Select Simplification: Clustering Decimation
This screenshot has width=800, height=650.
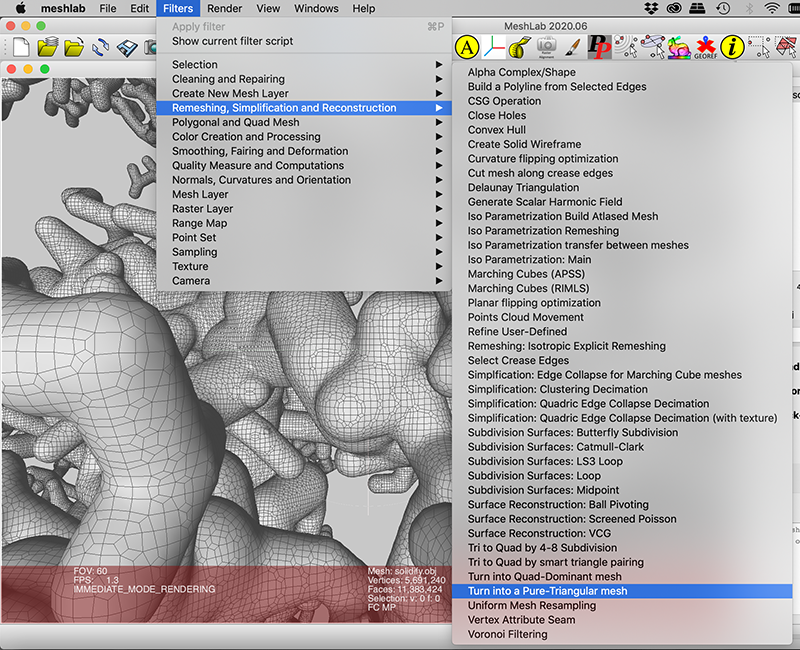click(622, 389)
